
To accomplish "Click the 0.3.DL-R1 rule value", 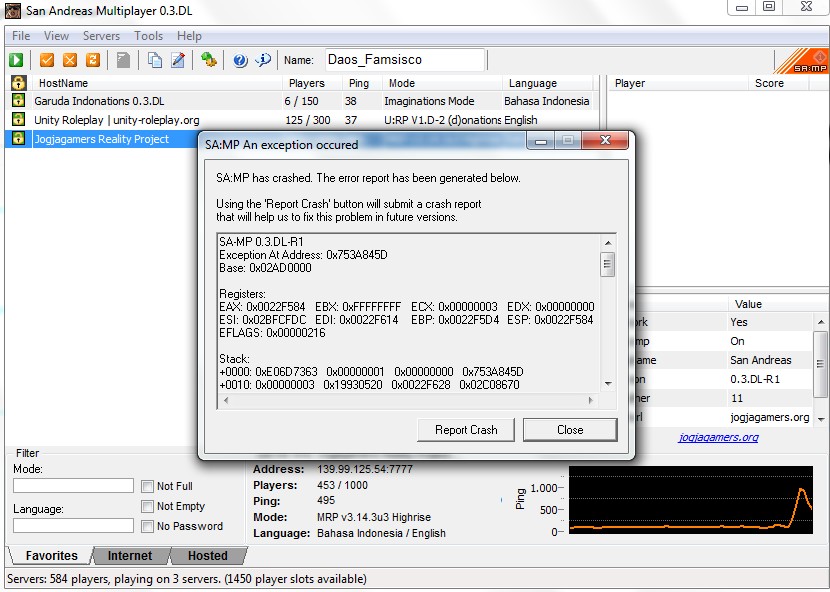I will (755, 379).
